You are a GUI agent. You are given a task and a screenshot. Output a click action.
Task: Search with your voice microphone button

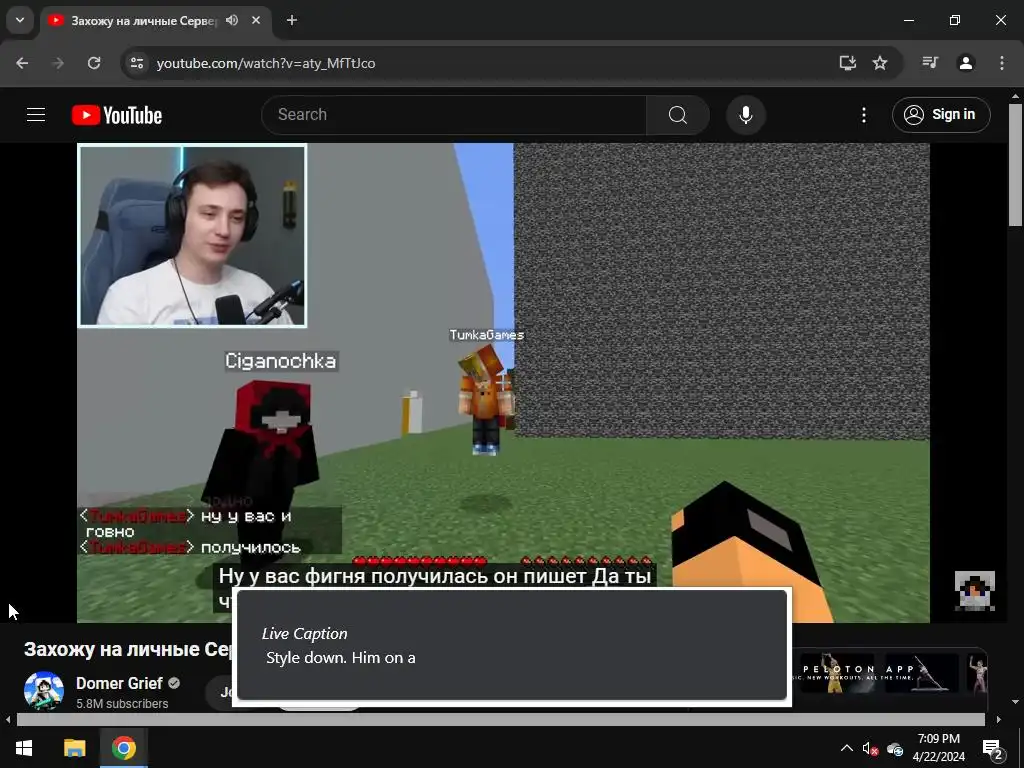coord(746,115)
